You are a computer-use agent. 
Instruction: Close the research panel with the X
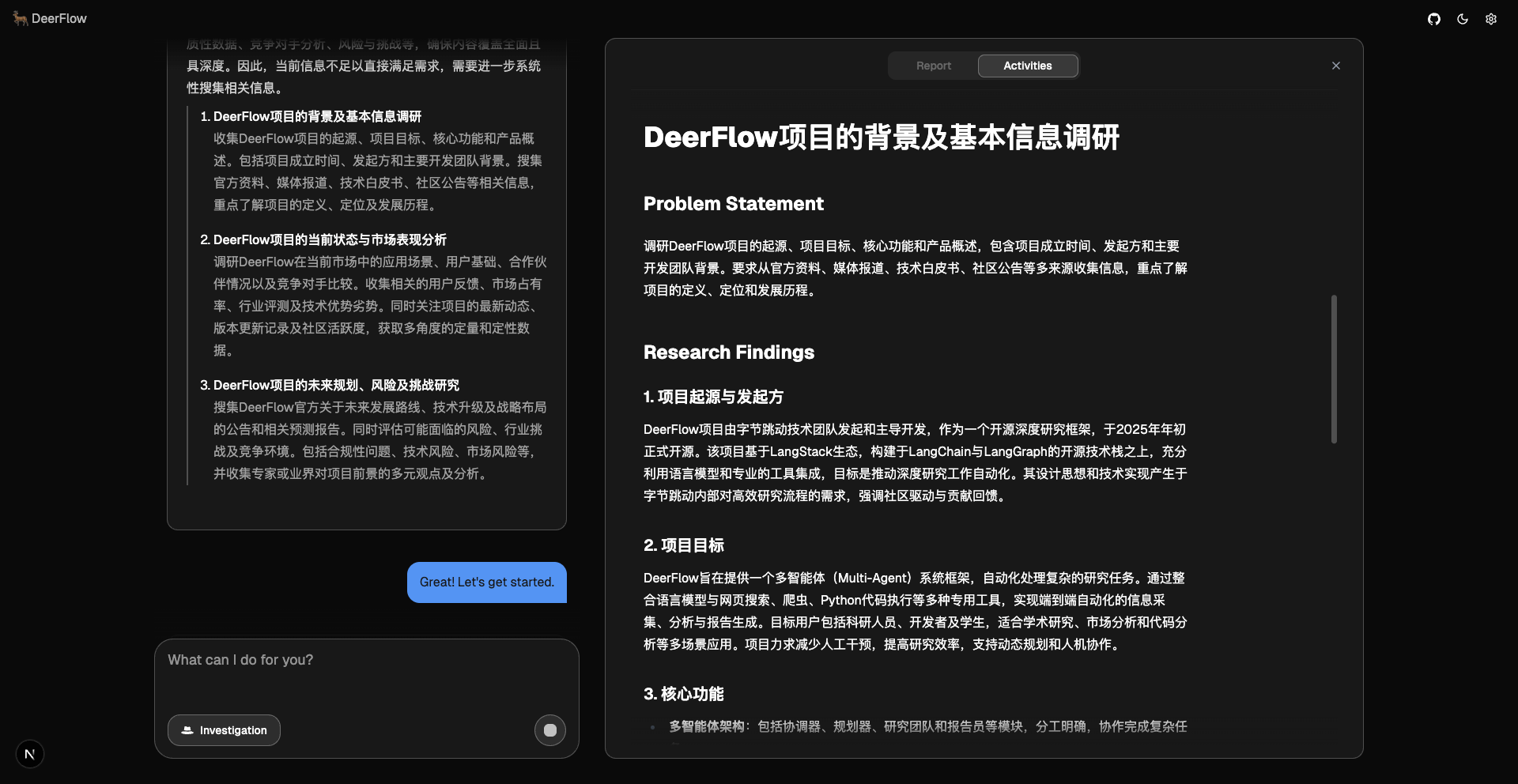tap(1336, 66)
